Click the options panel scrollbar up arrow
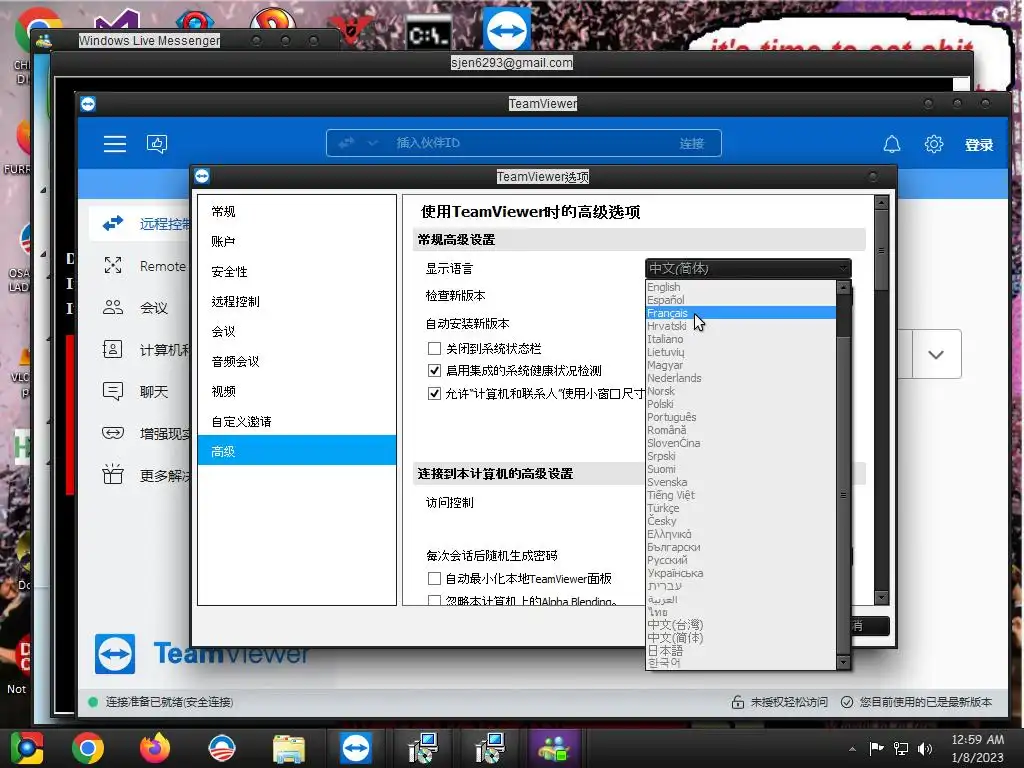The width and height of the screenshot is (1024, 768). coord(881,202)
